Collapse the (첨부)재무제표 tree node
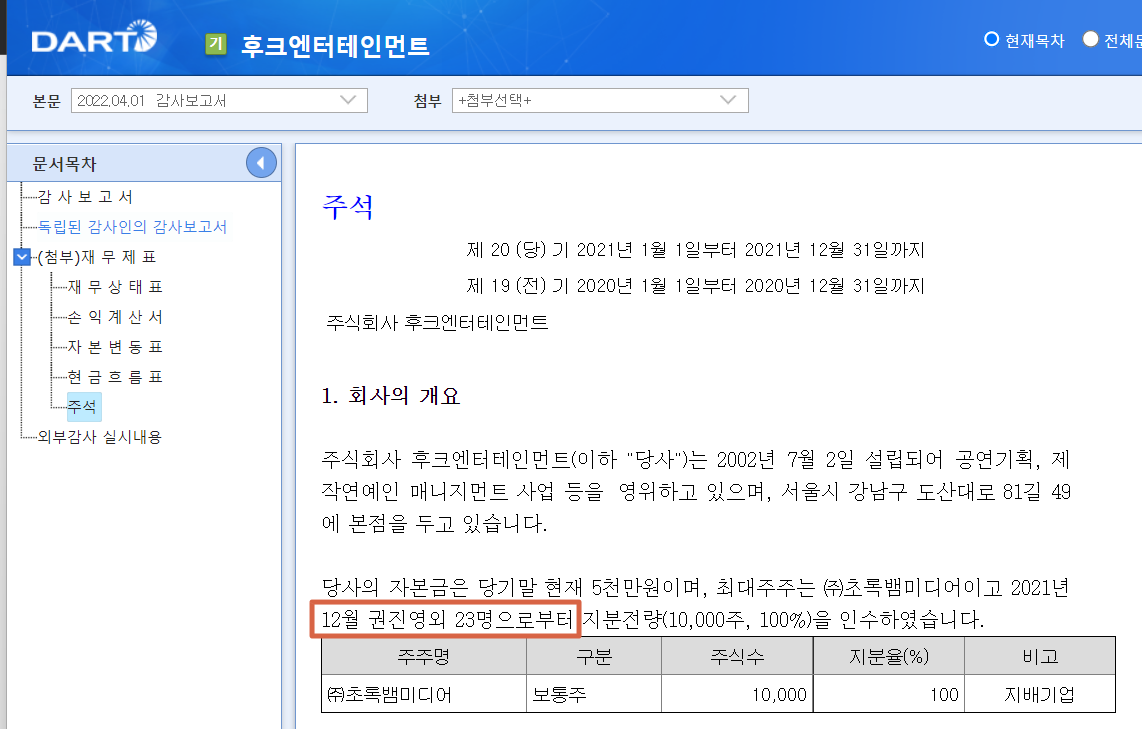1142x729 pixels. click(x=21, y=254)
